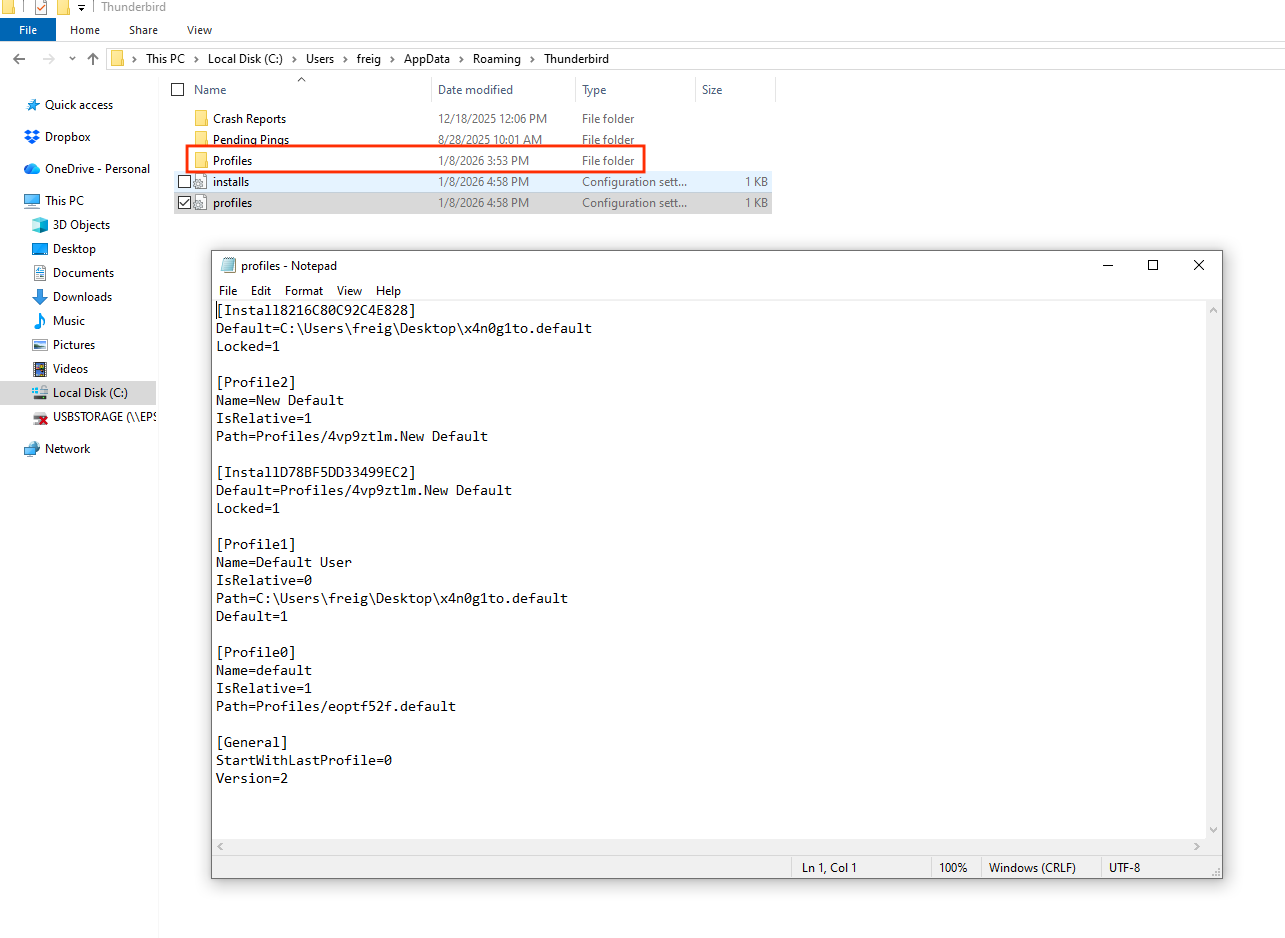Viewport: 1285px width, 938px height.
Task: Jump to AppData in the address breadcrumb
Action: pyautogui.click(x=427, y=59)
